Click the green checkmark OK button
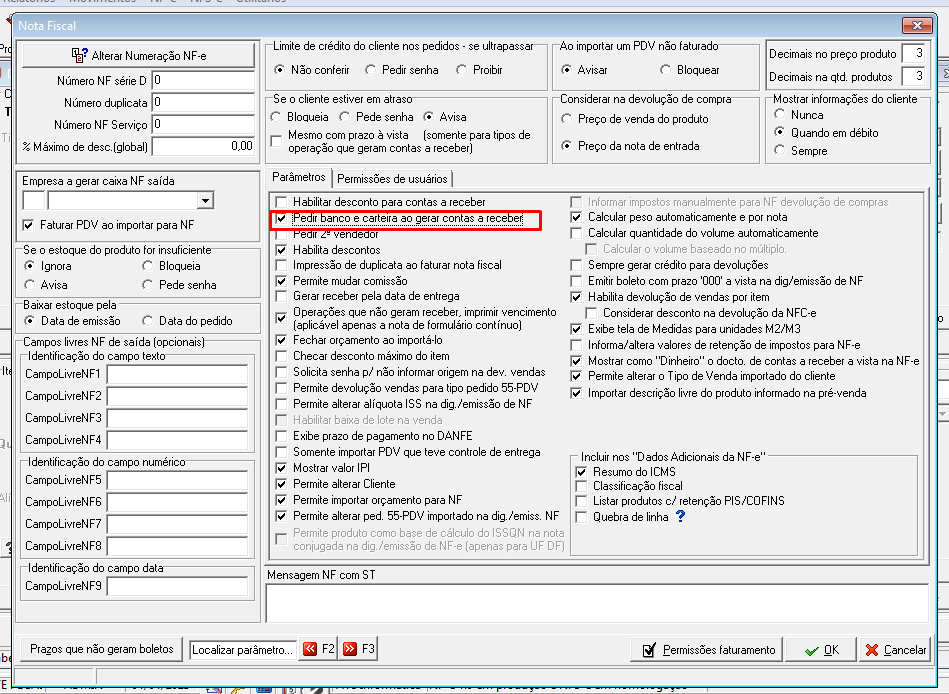The height and width of the screenshot is (694, 949). 821,650
